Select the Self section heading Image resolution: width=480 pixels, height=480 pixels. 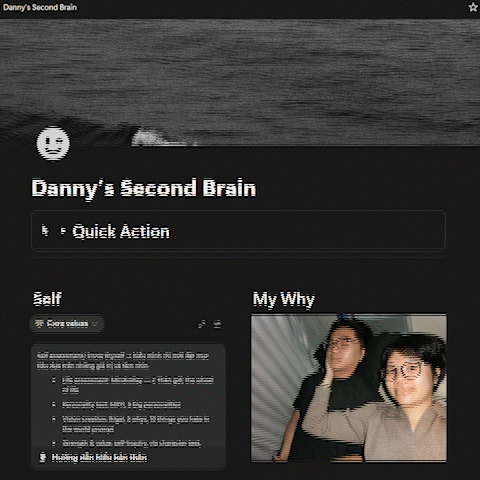(x=47, y=299)
